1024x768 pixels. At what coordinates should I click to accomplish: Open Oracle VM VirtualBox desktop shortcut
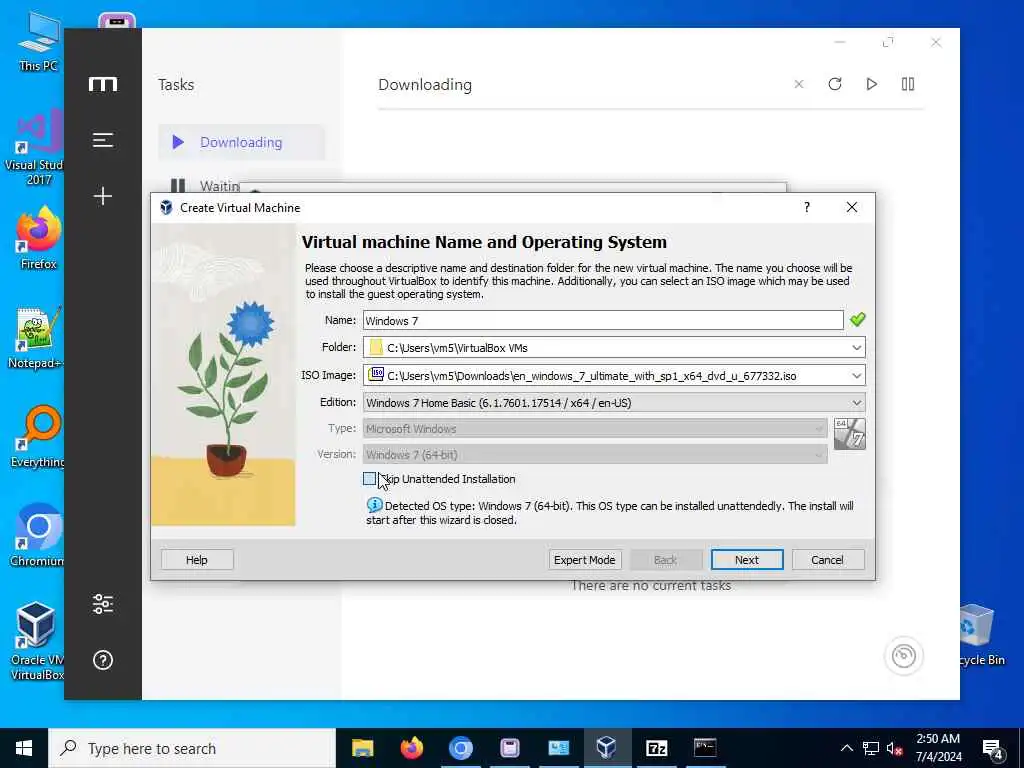click(x=36, y=641)
